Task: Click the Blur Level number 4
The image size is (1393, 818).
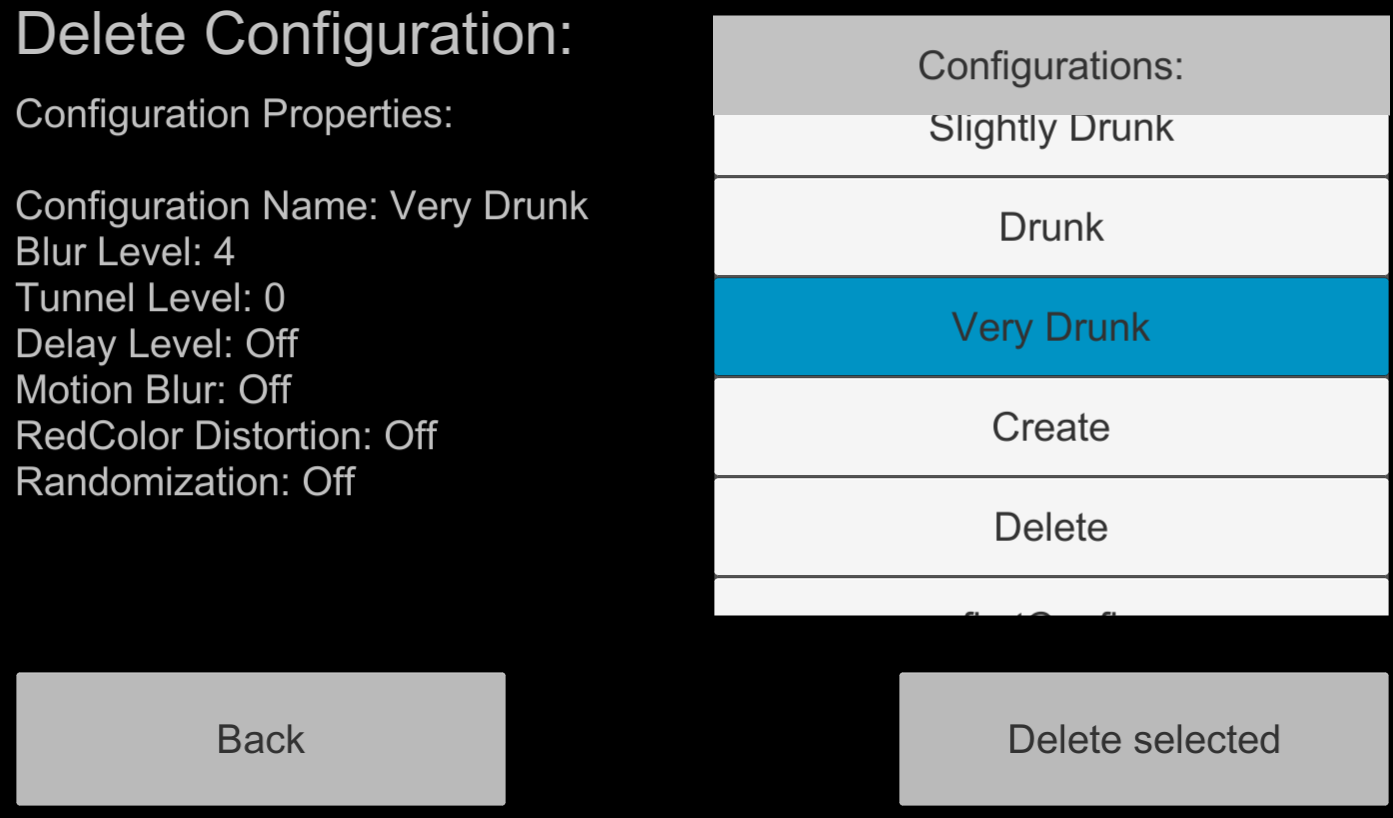Action: [224, 252]
